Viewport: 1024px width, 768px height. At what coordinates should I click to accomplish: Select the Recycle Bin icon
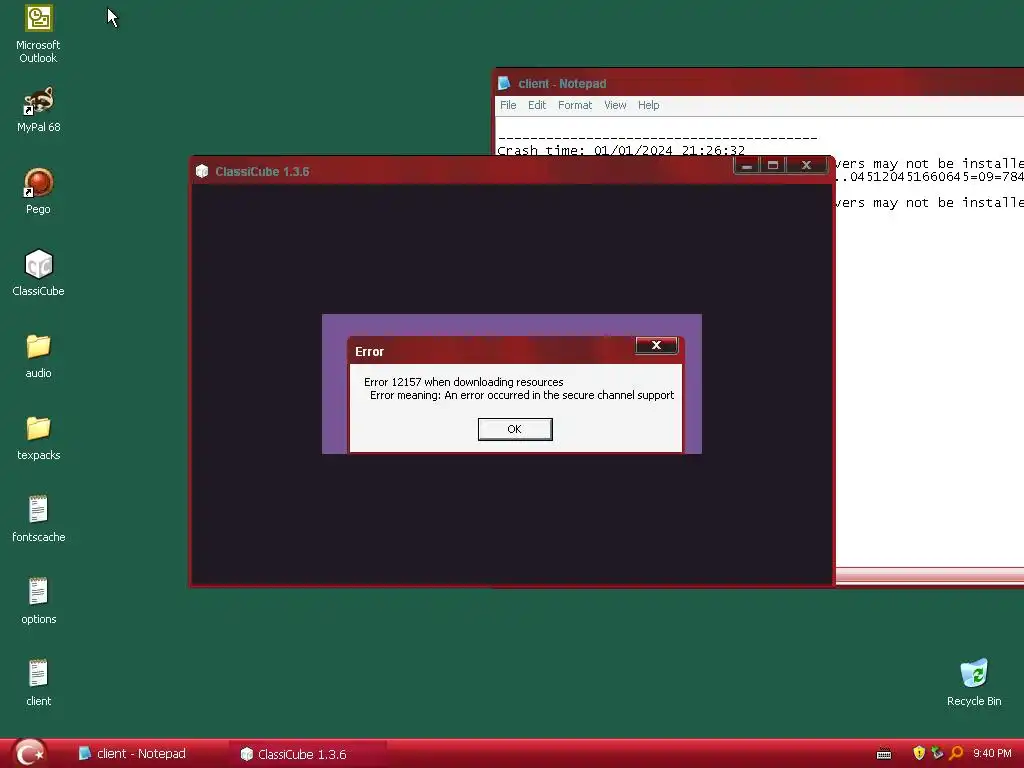[x=974, y=683]
